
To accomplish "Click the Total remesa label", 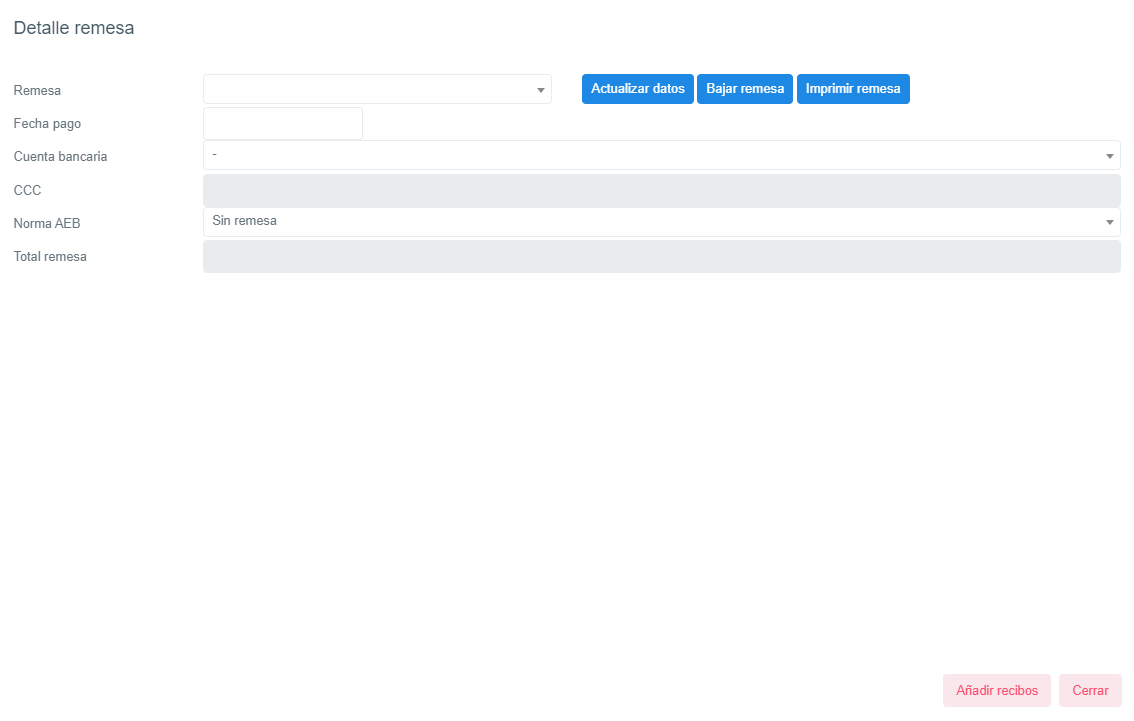I will coord(50,257).
